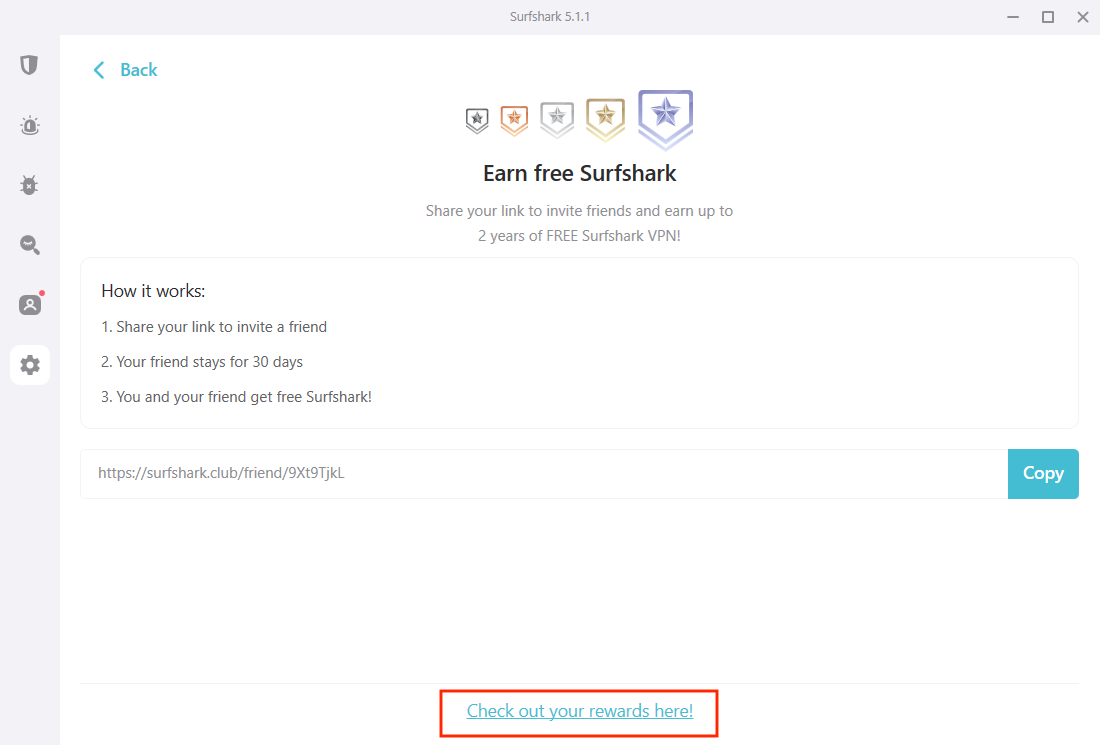Click the orange star badge
Image resolution: width=1100 pixels, height=745 pixels.
coord(514,119)
